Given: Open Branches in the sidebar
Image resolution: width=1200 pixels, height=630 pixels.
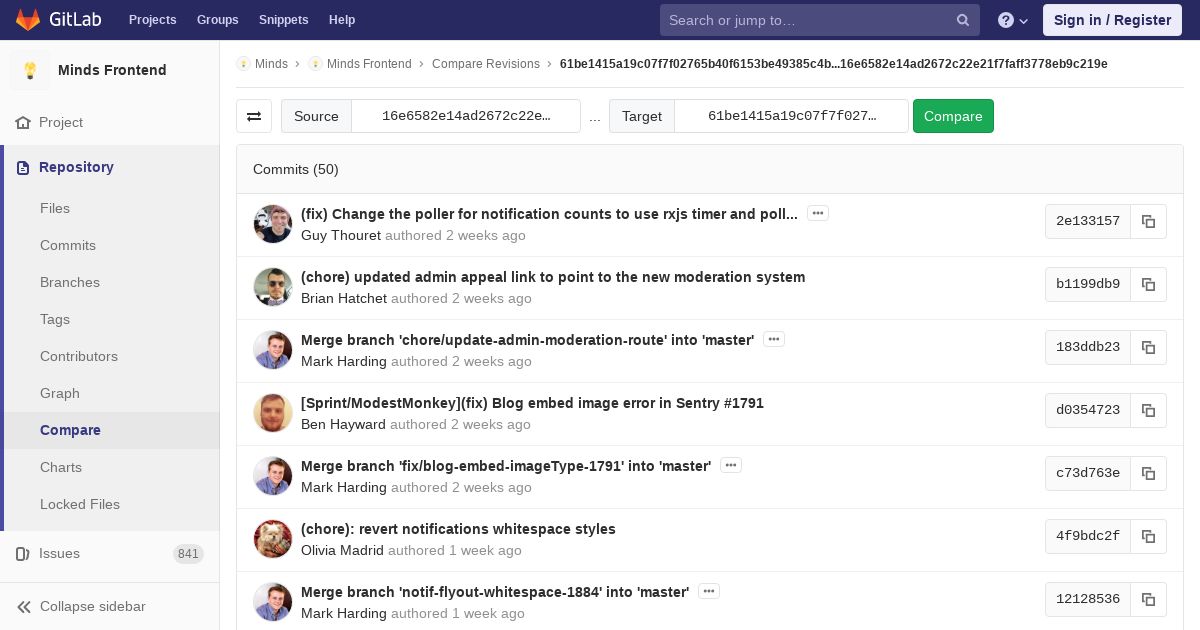Looking at the screenshot, I should click(70, 282).
